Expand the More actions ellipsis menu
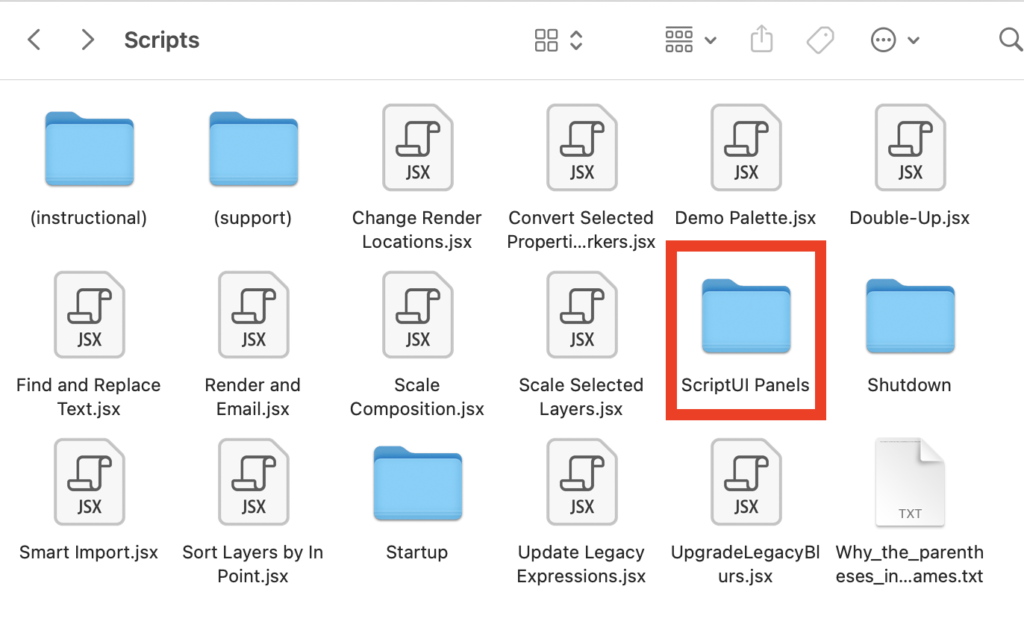 (895, 40)
